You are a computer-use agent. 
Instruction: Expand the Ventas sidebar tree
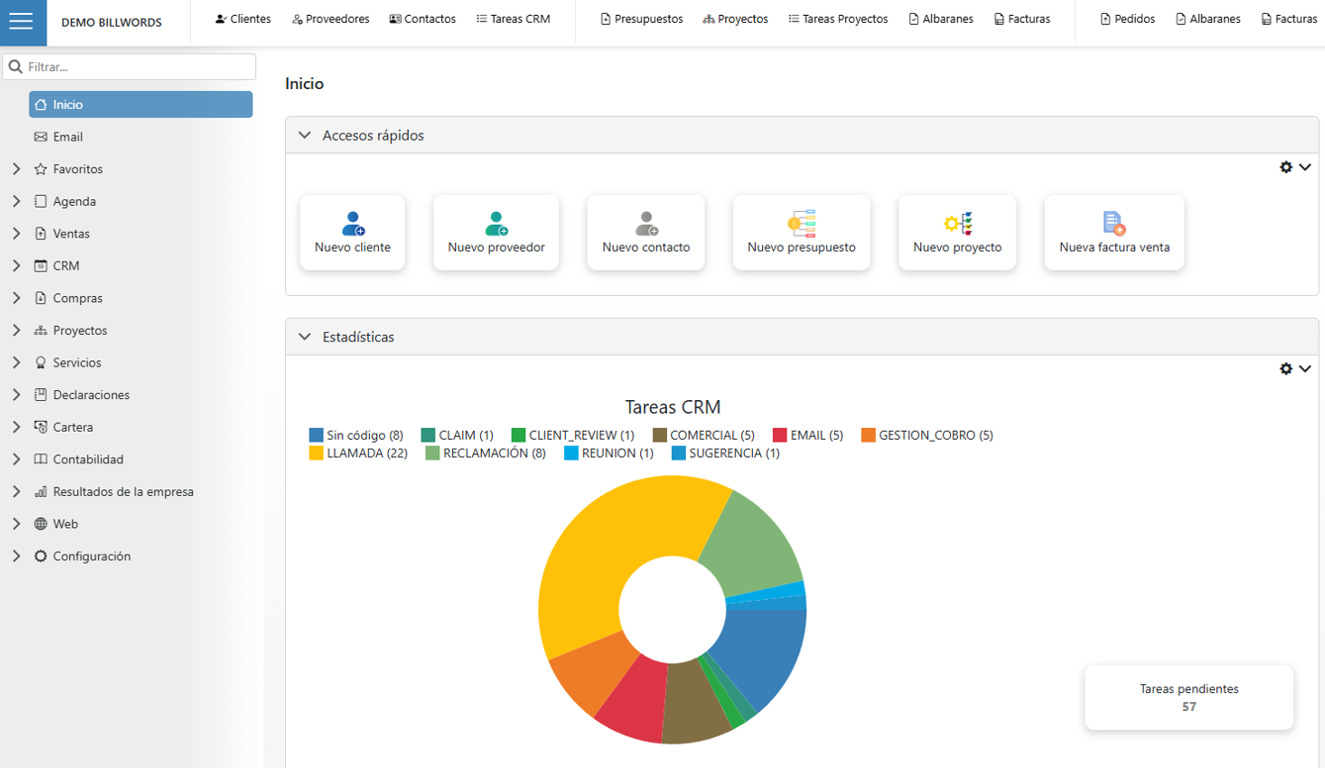(x=16, y=233)
